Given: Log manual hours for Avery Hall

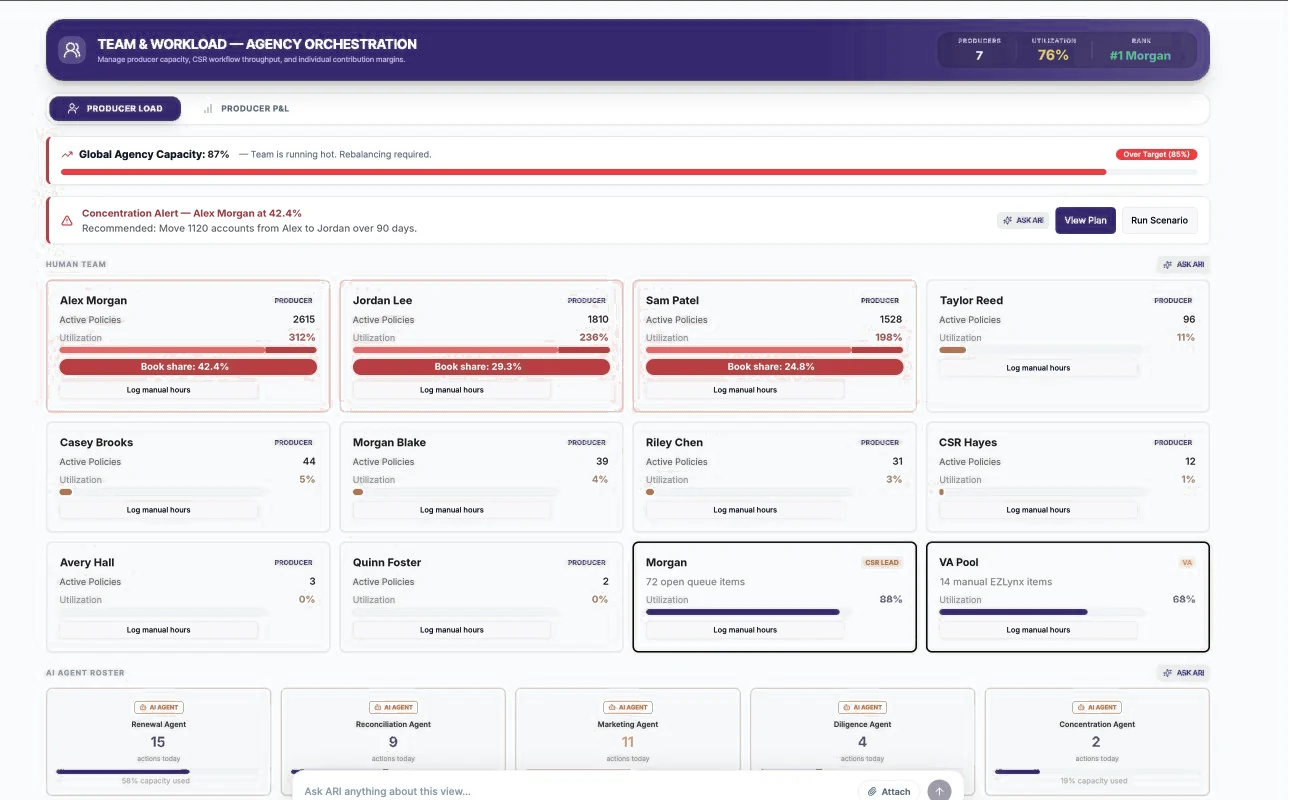Looking at the screenshot, I should pos(159,630).
